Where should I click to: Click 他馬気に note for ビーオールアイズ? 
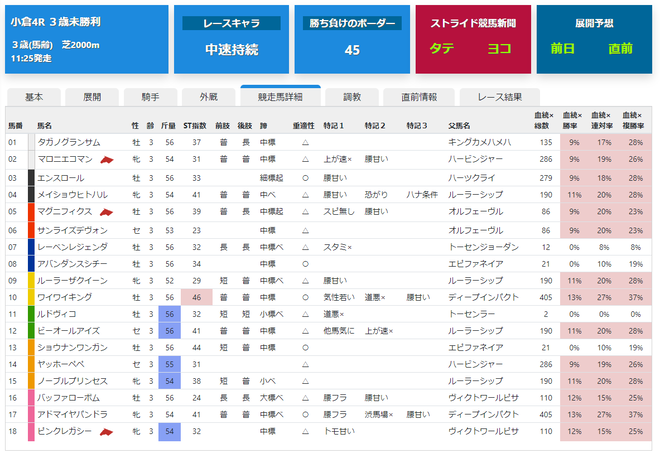click(x=339, y=331)
